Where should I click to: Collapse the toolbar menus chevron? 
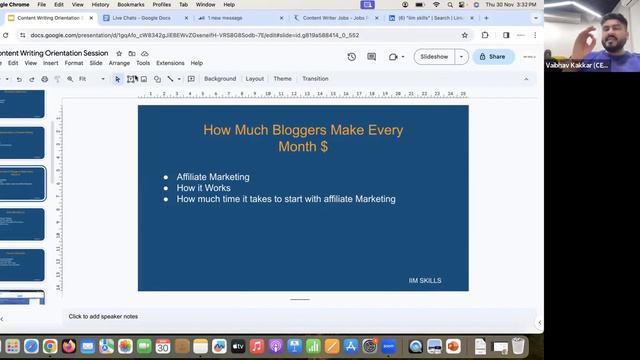coord(526,79)
